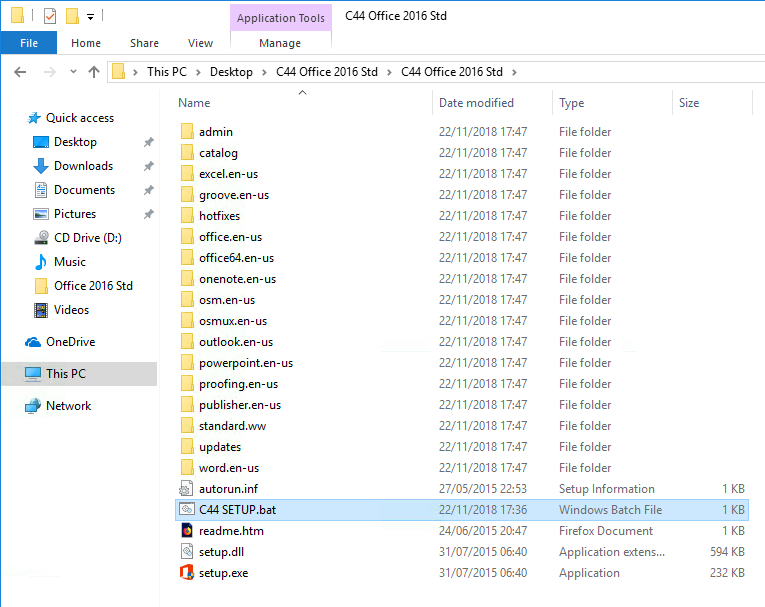The height and width of the screenshot is (607, 765).
Task: Select Downloads in Quick access sidebar
Action: click(x=83, y=166)
